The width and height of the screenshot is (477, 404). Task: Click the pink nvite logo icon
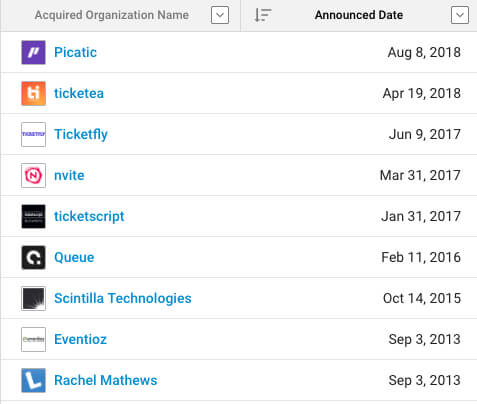pos(33,175)
